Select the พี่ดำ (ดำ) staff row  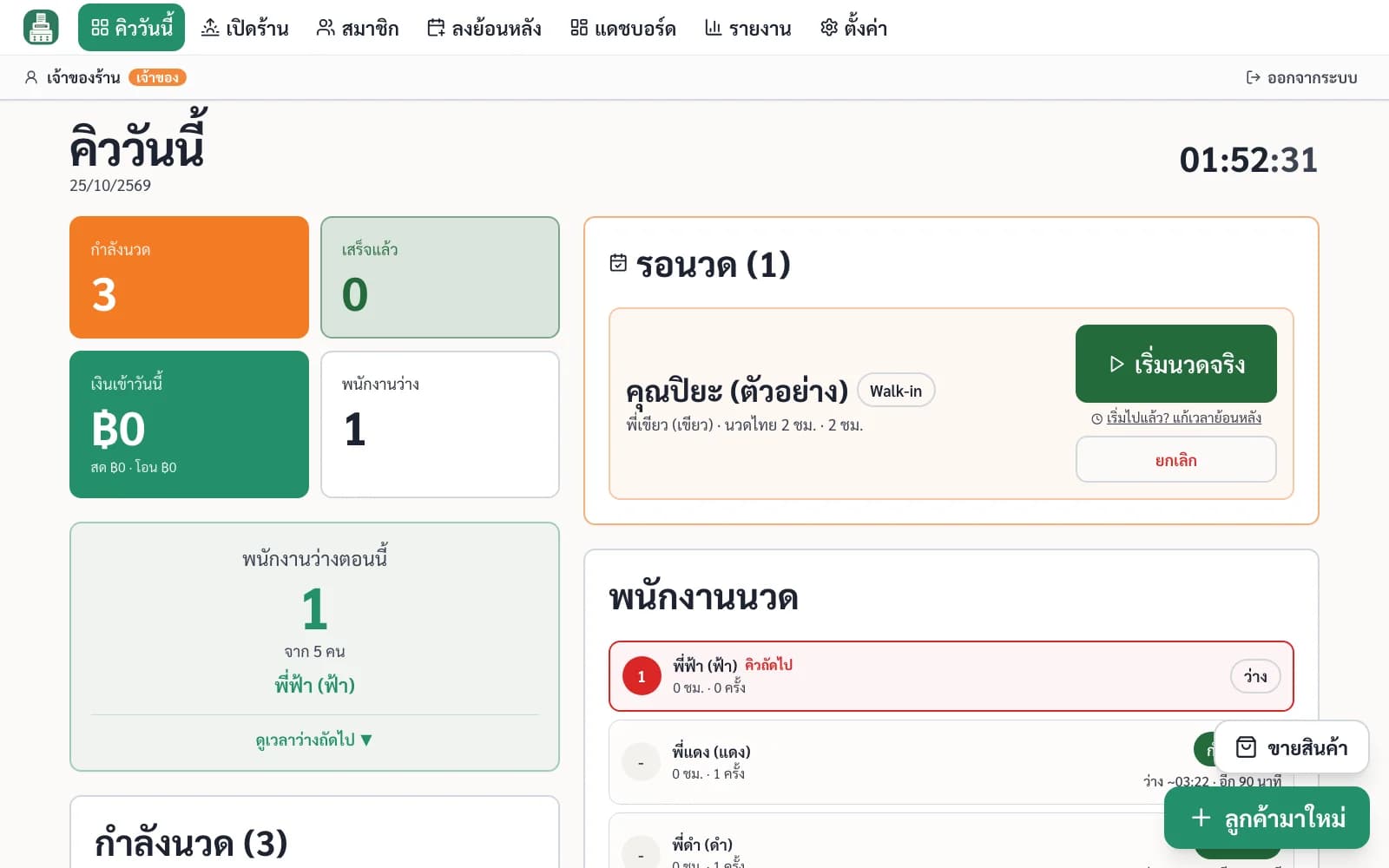[951, 840]
